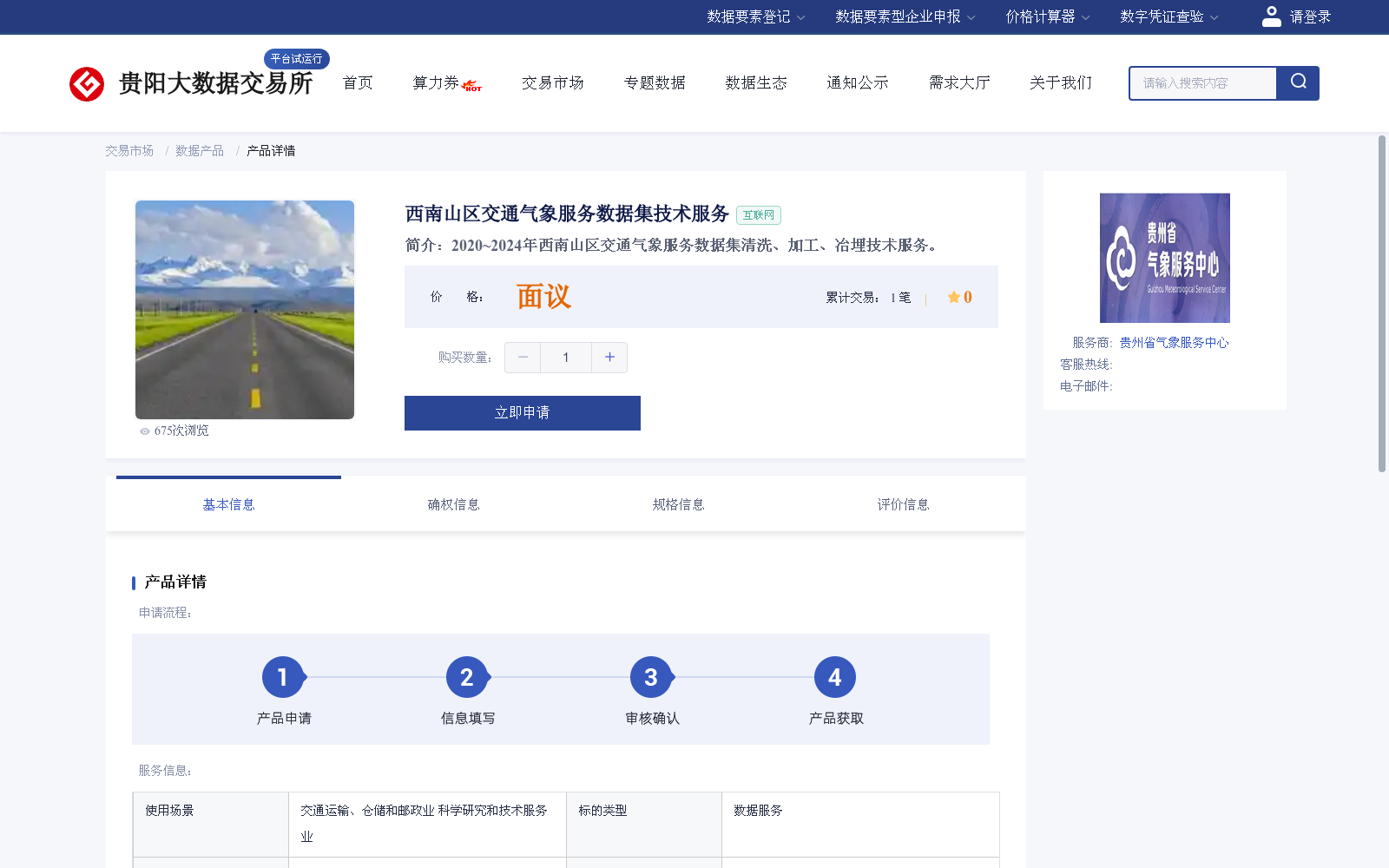The image size is (1389, 868).
Task: Click step 3 circle 审核确认
Action: click(x=651, y=677)
